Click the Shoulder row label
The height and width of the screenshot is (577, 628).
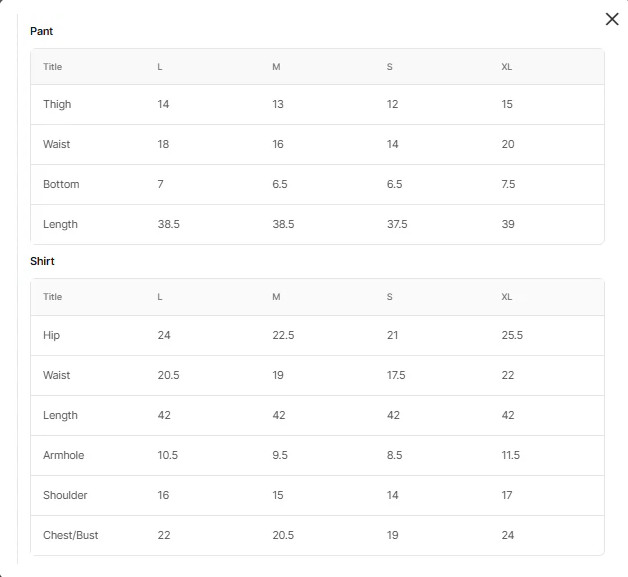(x=65, y=495)
